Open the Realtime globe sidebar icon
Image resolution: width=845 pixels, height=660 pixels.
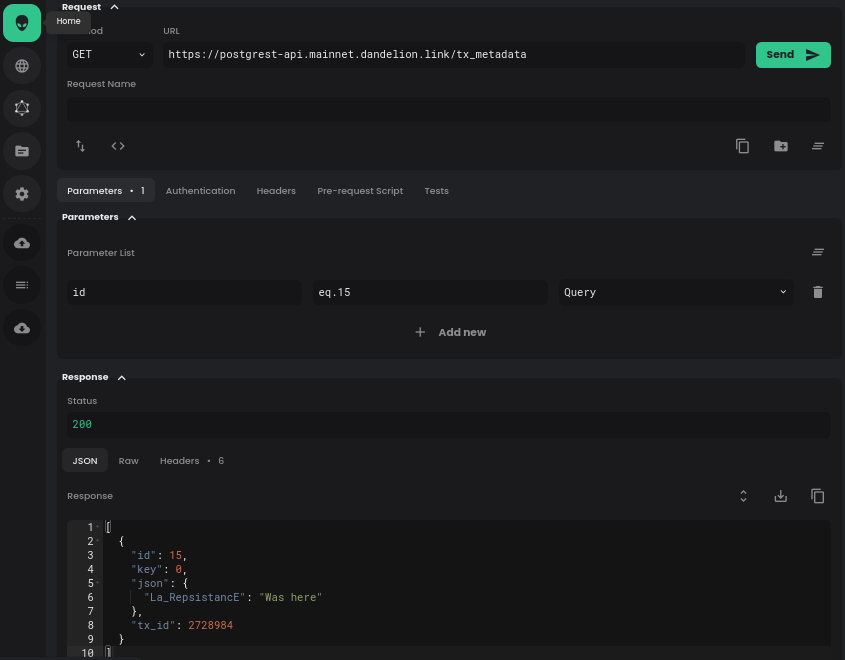[22, 66]
